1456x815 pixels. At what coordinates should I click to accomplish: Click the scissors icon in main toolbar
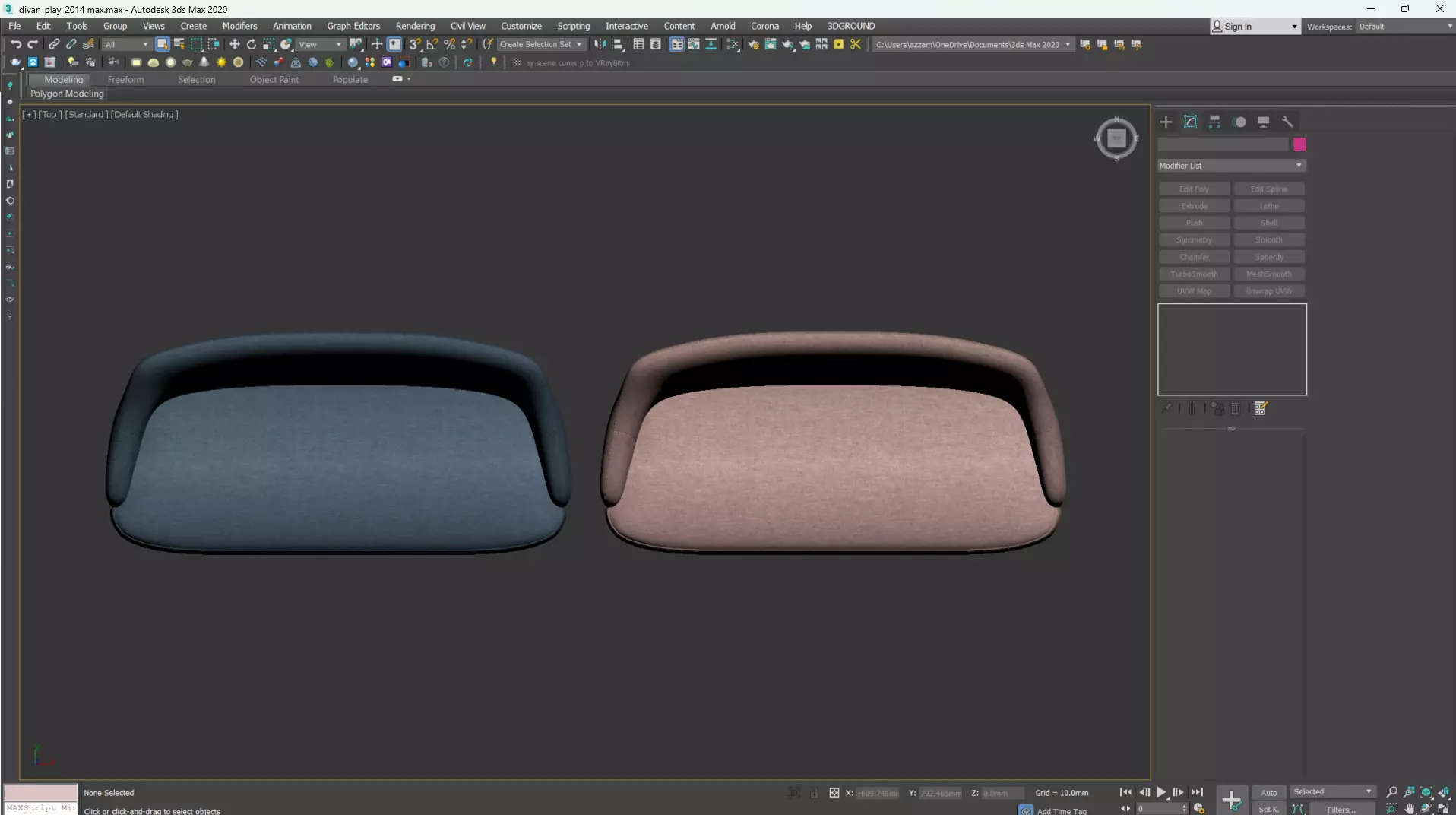tap(856, 44)
